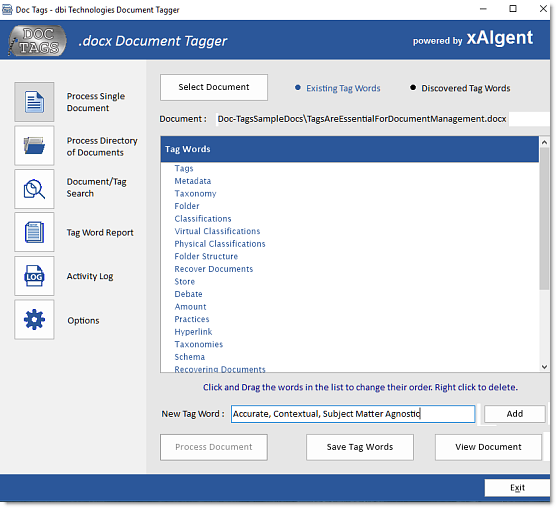Image resolution: width=556 pixels, height=508 pixels.
Task: Select the 'Taxonomies' tag word
Action: click(199, 344)
